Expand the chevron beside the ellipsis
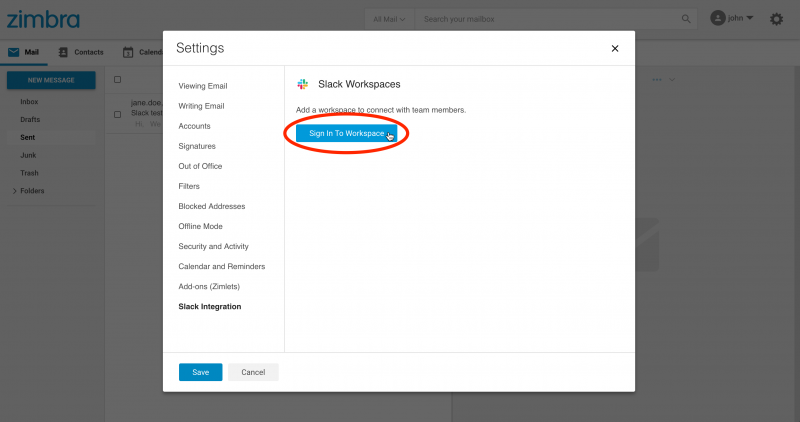Viewport: 800px width, 422px height. click(x=672, y=80)
